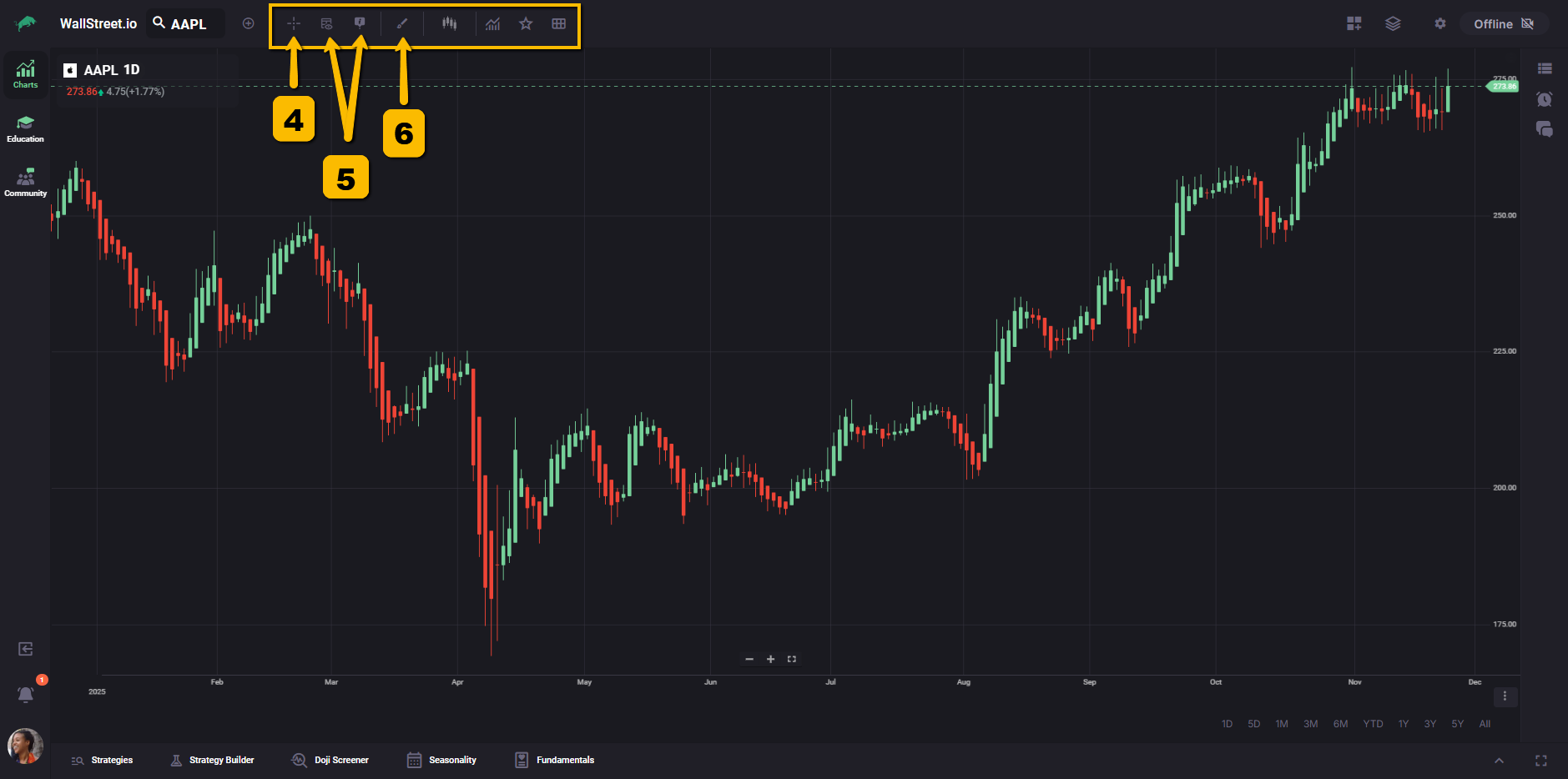Image resolution: width=1568 pixels, height=779 pixels.
Task: Open the Doji Screener tab
Action: pyautogui.click(x=330, y=760)
